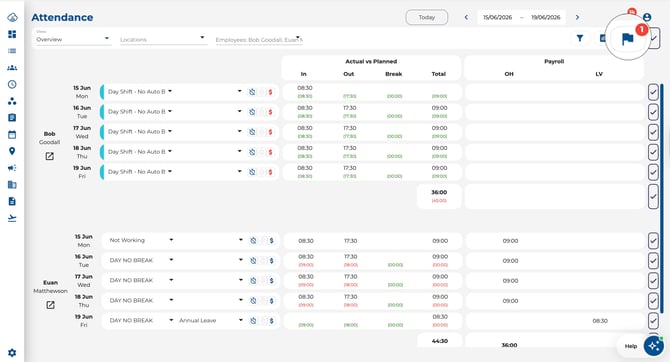Click the Attendance page title
Viewport: 670px width, 362px height.
[62, 18]
